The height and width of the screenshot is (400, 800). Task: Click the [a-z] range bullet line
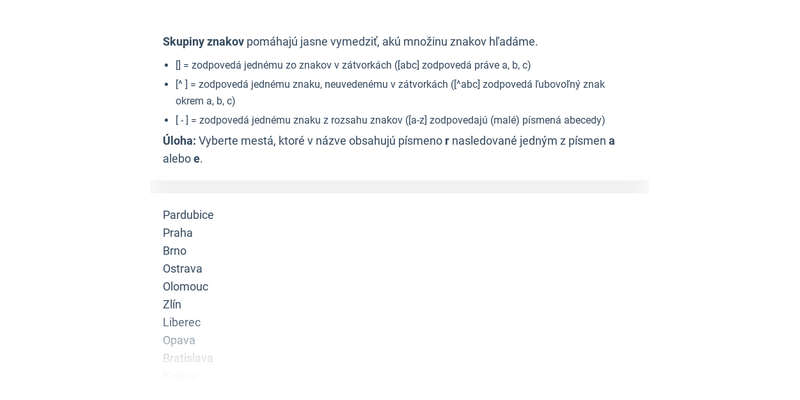click(x=390, y=120)
